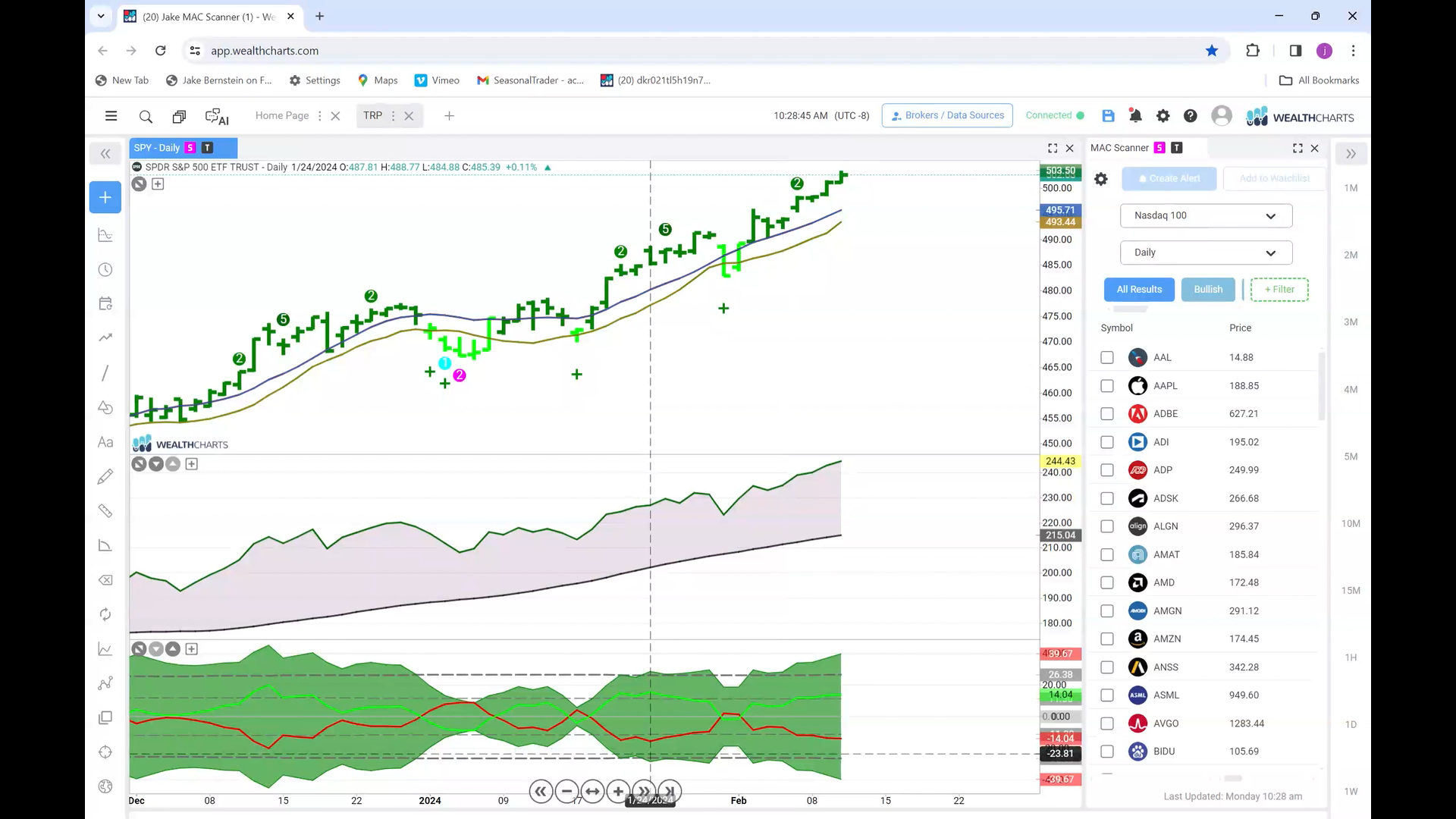1456x819 pixels.
Task: Collapse the left toolbar with double chevron
Action: pyautogui.click(x=105, y=154)
